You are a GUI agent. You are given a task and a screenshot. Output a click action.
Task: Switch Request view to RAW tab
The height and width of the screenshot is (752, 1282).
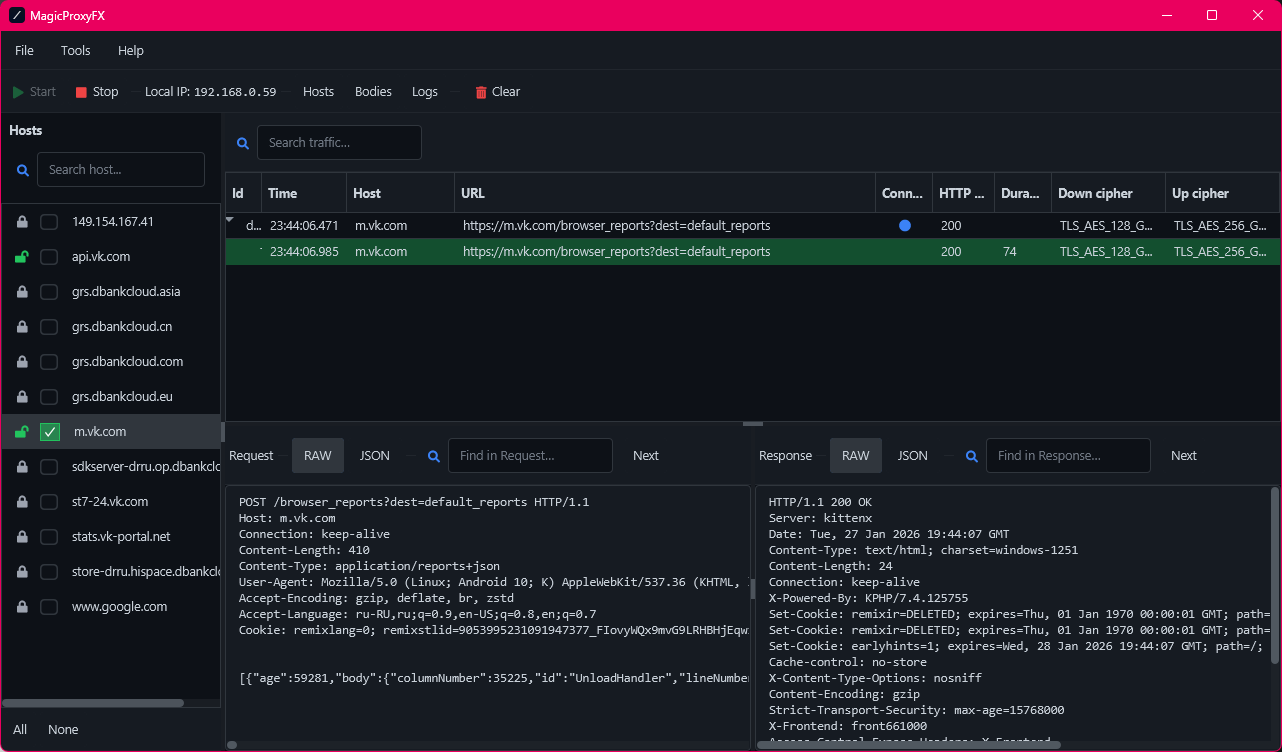318,456
